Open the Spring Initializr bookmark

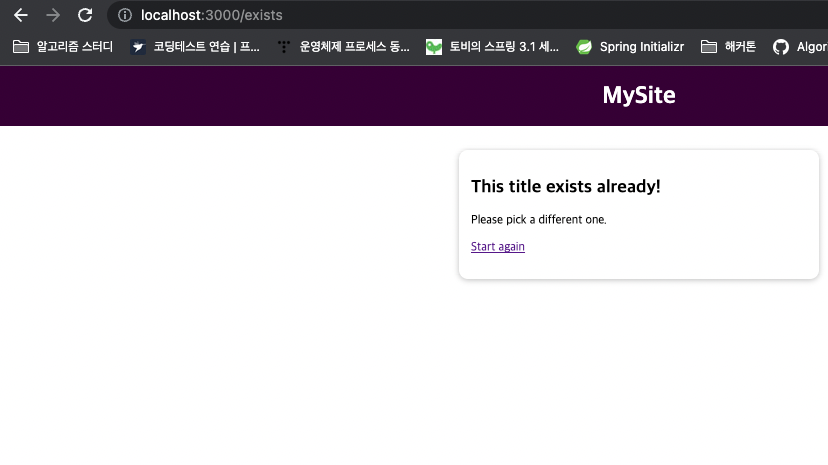point(630,47)
